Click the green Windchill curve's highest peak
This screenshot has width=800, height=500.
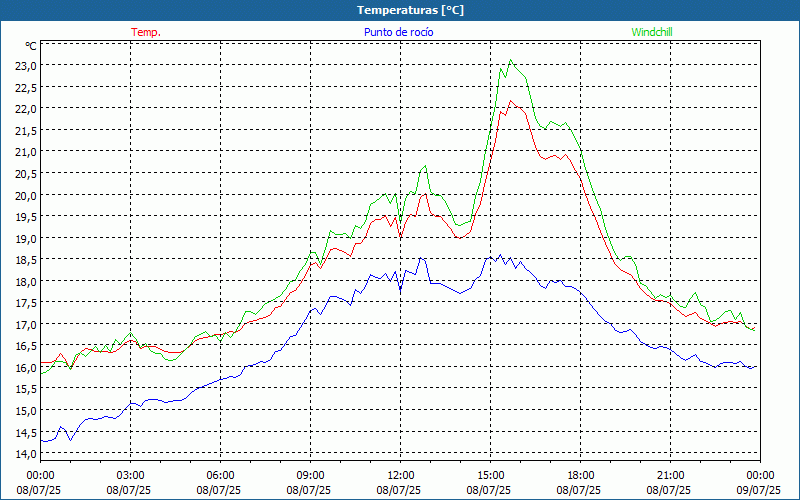511,60
